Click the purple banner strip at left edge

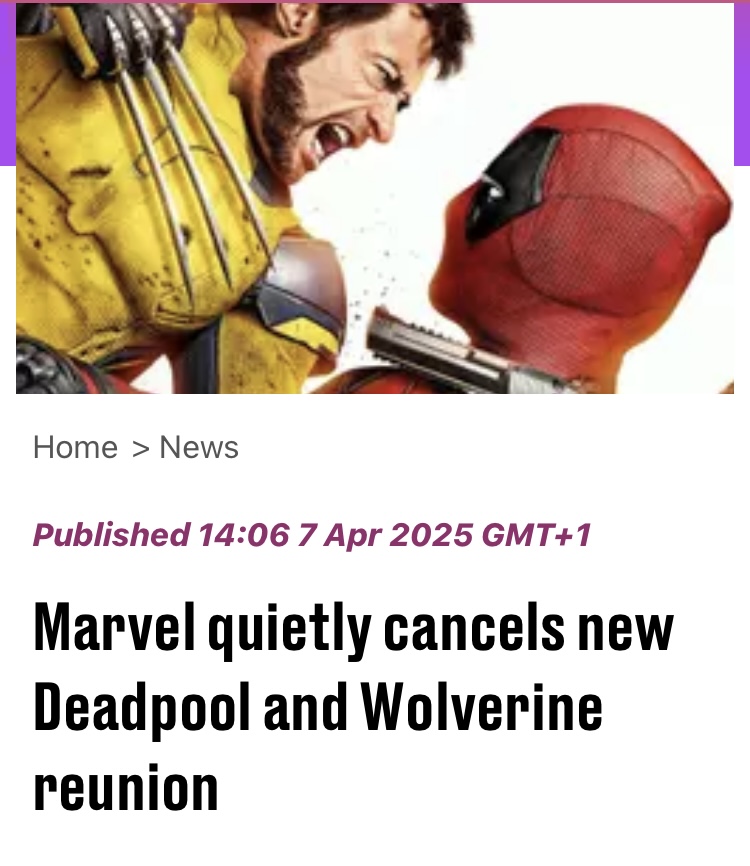pos(8,84)
